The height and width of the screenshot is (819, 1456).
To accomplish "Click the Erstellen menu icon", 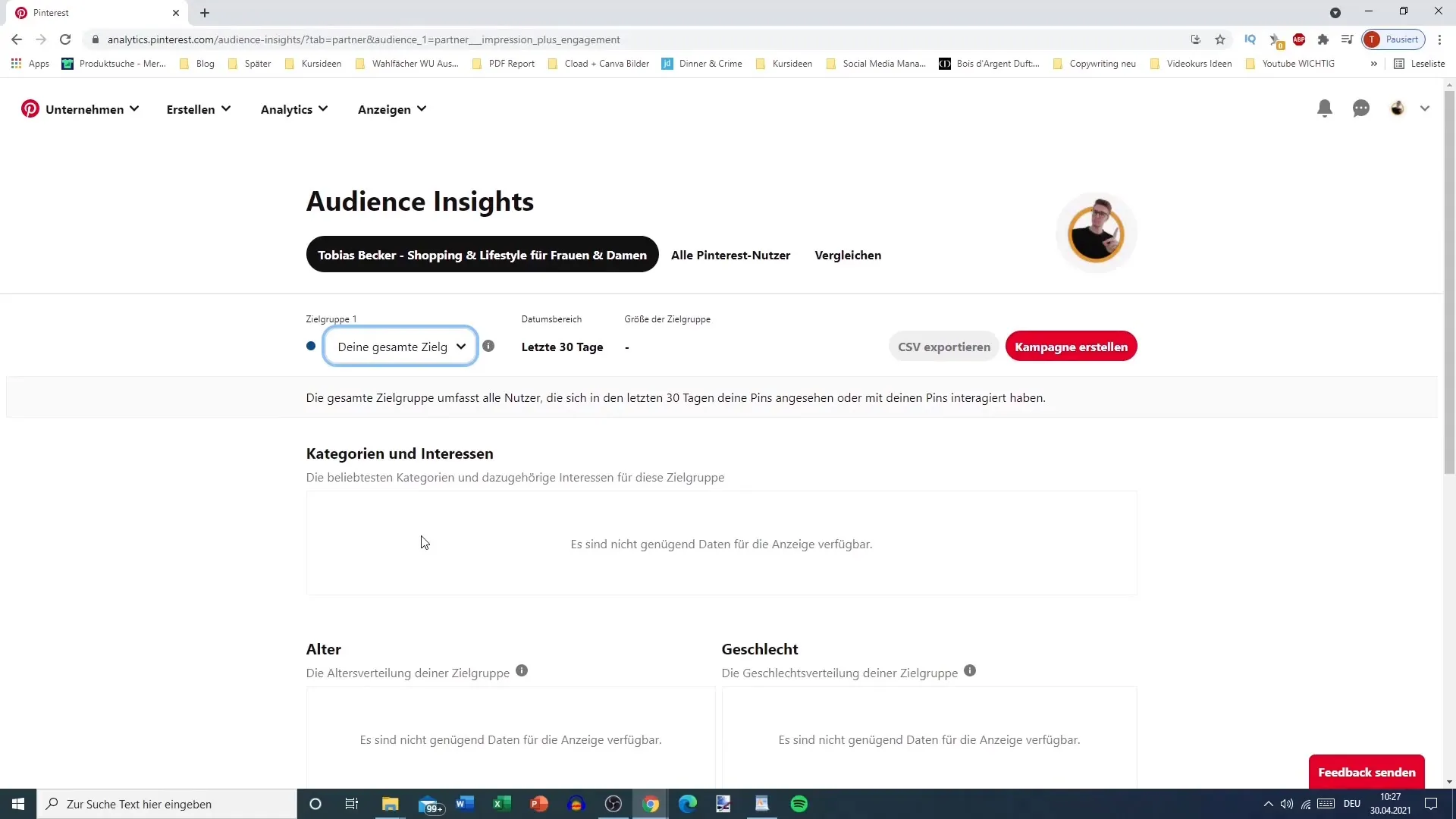I will [198, 109].
